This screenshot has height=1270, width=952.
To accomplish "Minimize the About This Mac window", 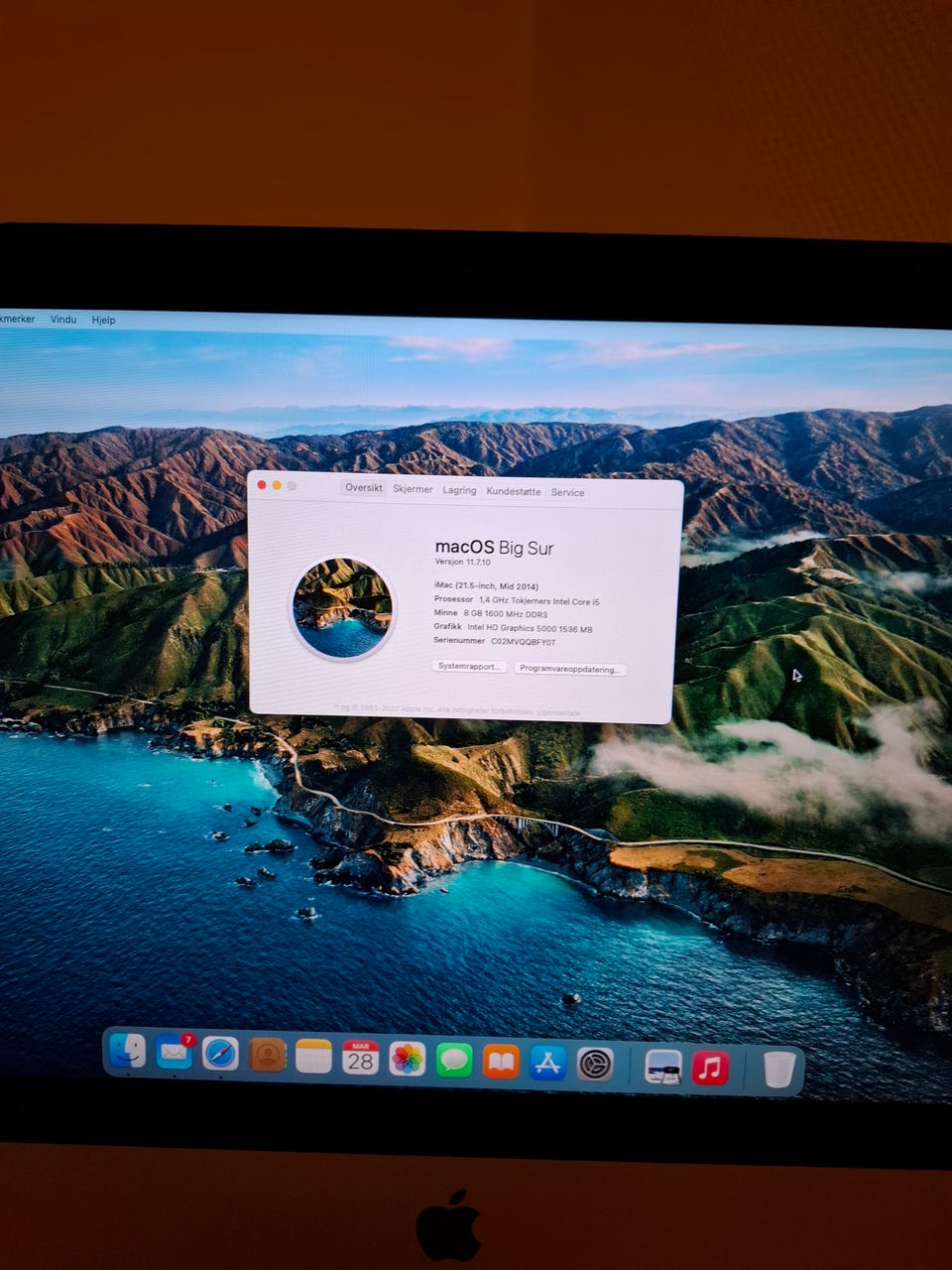I will coord(277,484).
